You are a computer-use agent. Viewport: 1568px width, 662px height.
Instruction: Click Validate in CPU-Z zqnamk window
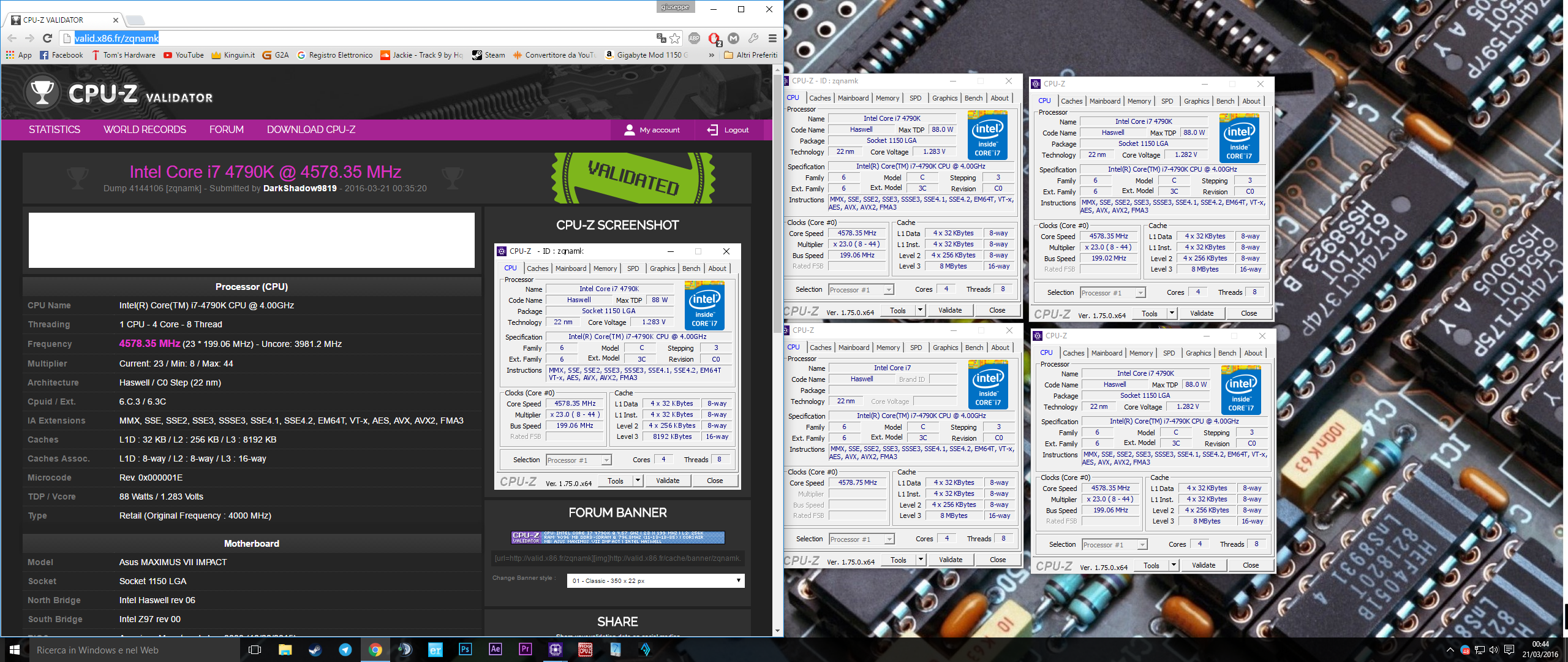point(950,310)
